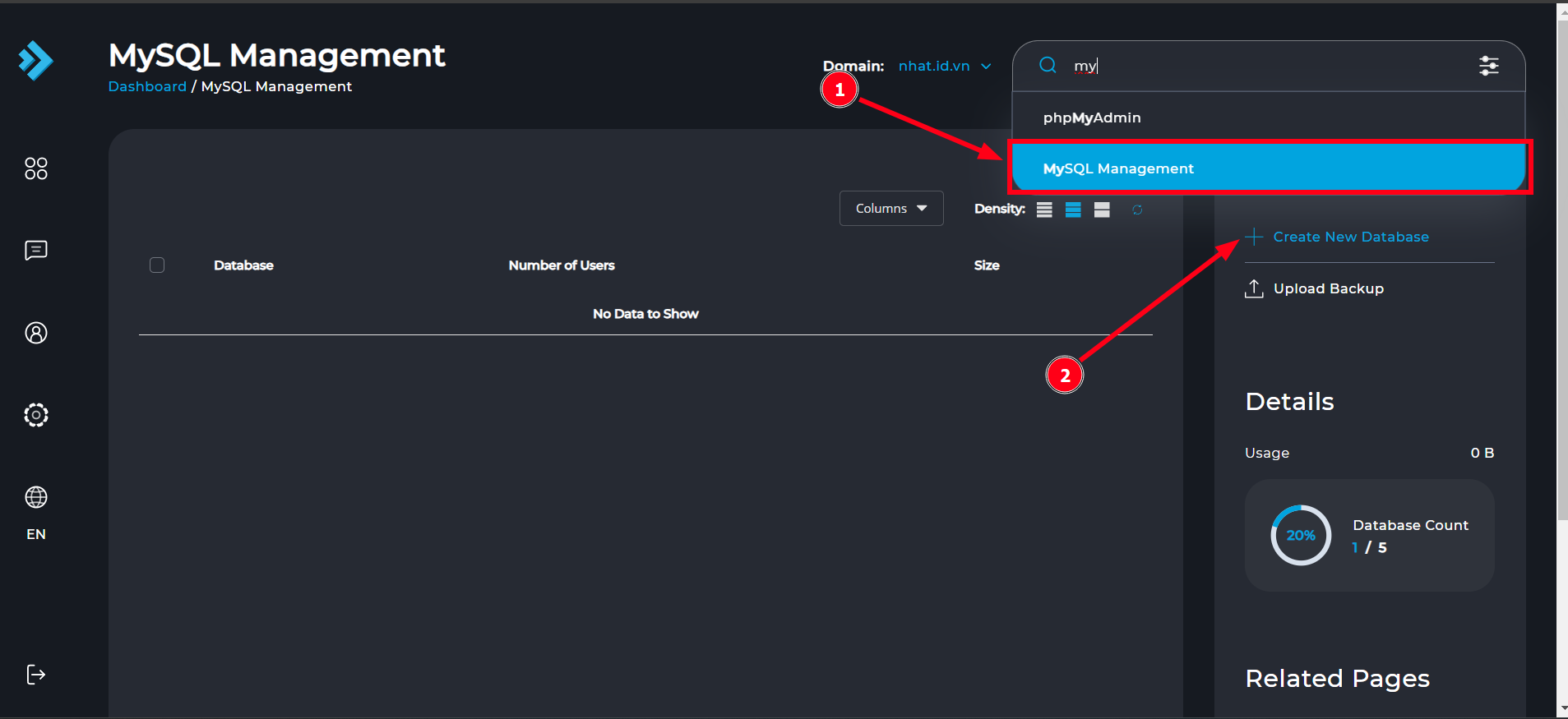Viewport: 1568px width, 719px height.
Task: Toggle the select-all databases checkbox
Action: [157, 265]
